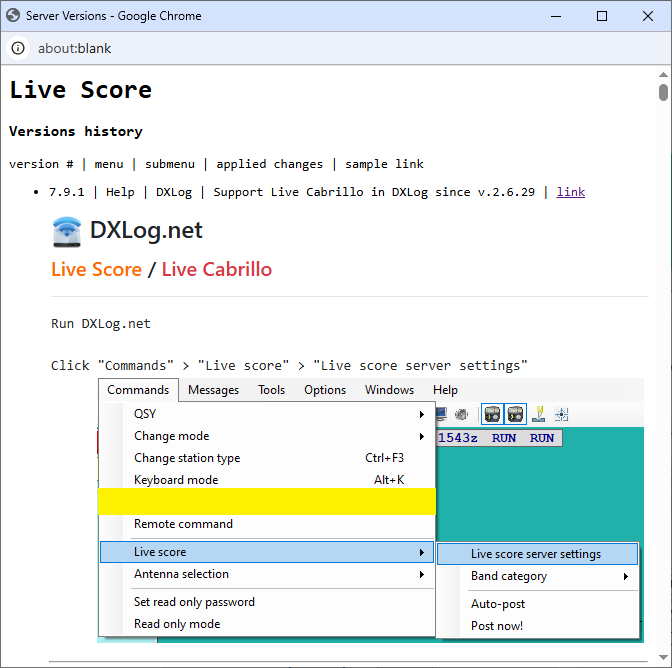Choose Set read only password entry

[x=267, y=602]
